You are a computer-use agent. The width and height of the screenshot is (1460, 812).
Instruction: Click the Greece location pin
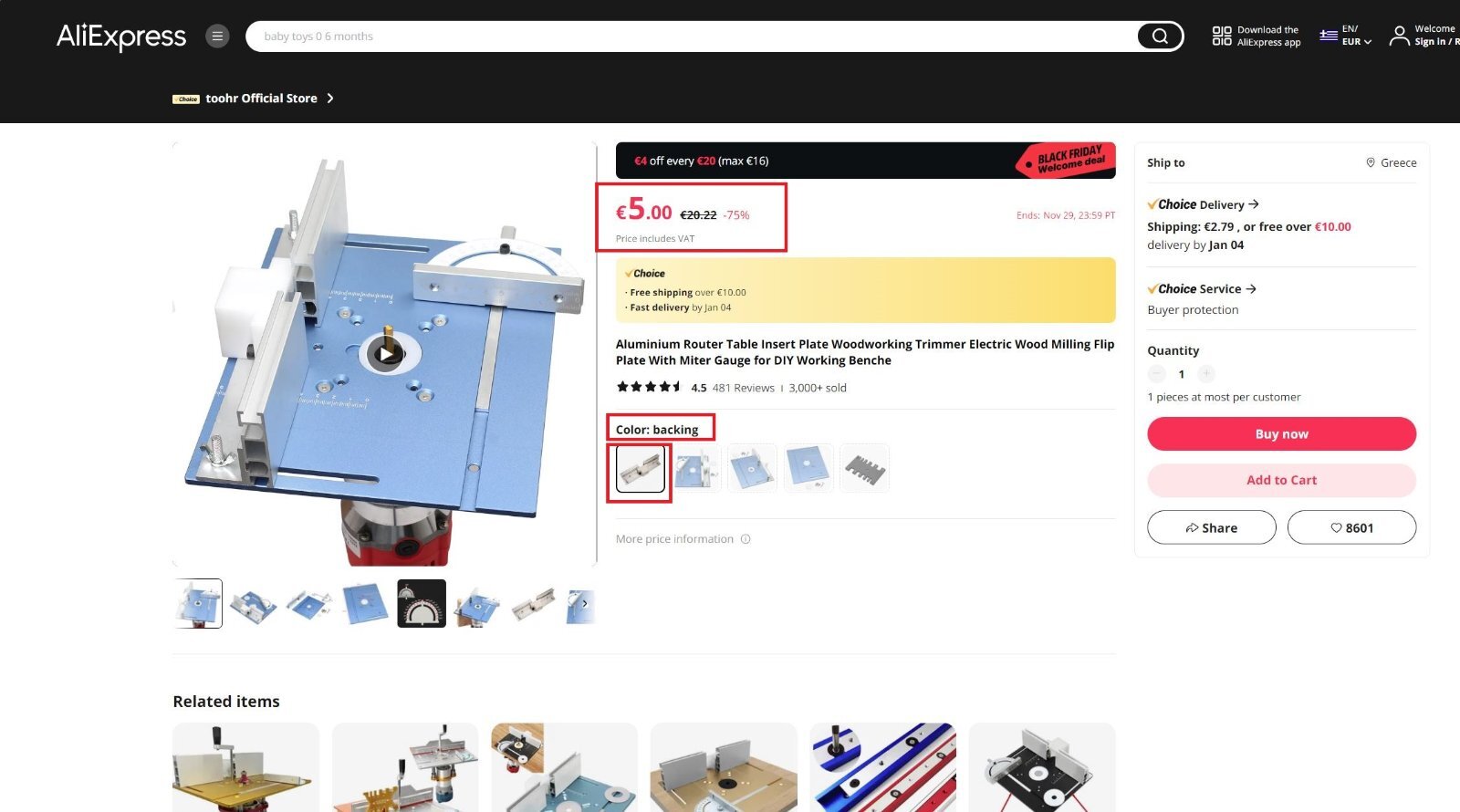coord(1371,162)
